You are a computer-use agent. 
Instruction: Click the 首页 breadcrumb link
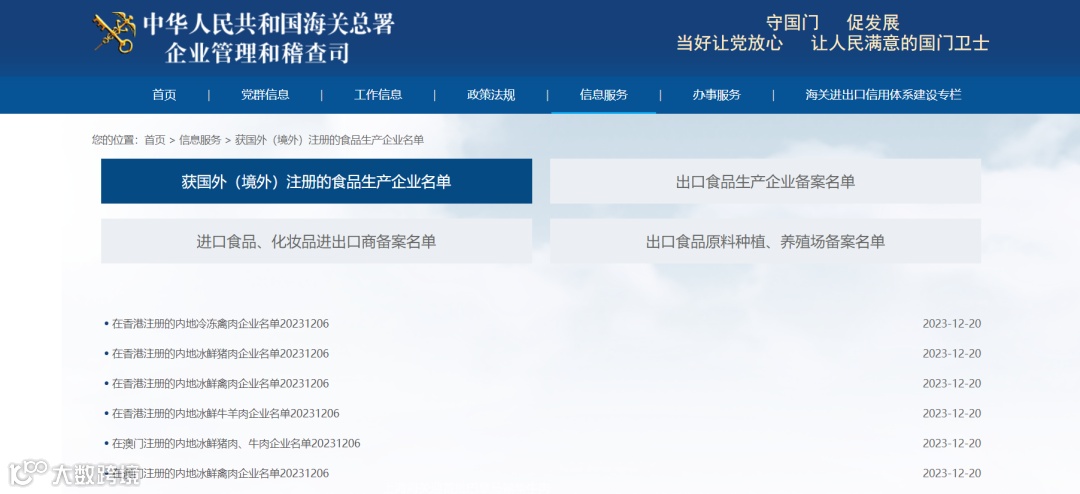(154, 140)
